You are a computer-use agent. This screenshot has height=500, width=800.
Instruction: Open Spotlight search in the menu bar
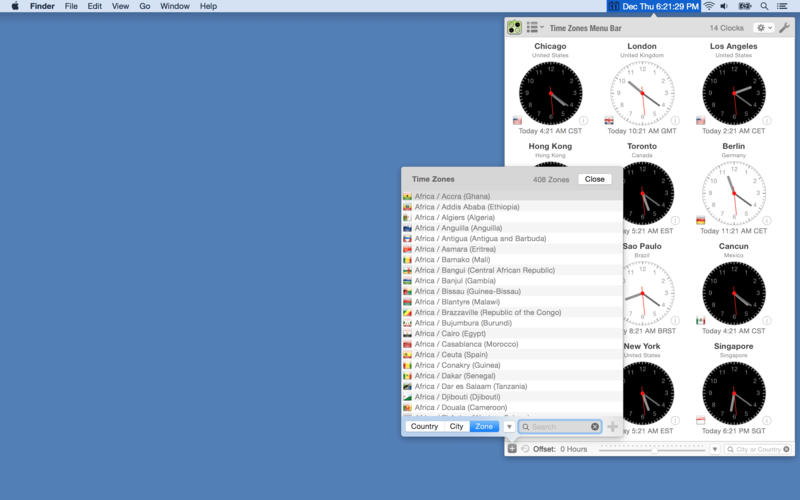point(764,6)
